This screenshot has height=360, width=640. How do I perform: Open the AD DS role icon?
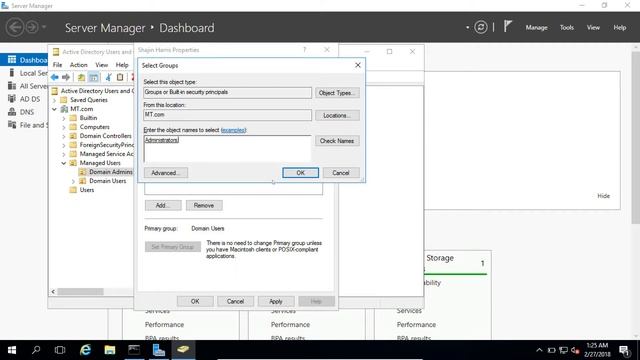click(12, 99)
